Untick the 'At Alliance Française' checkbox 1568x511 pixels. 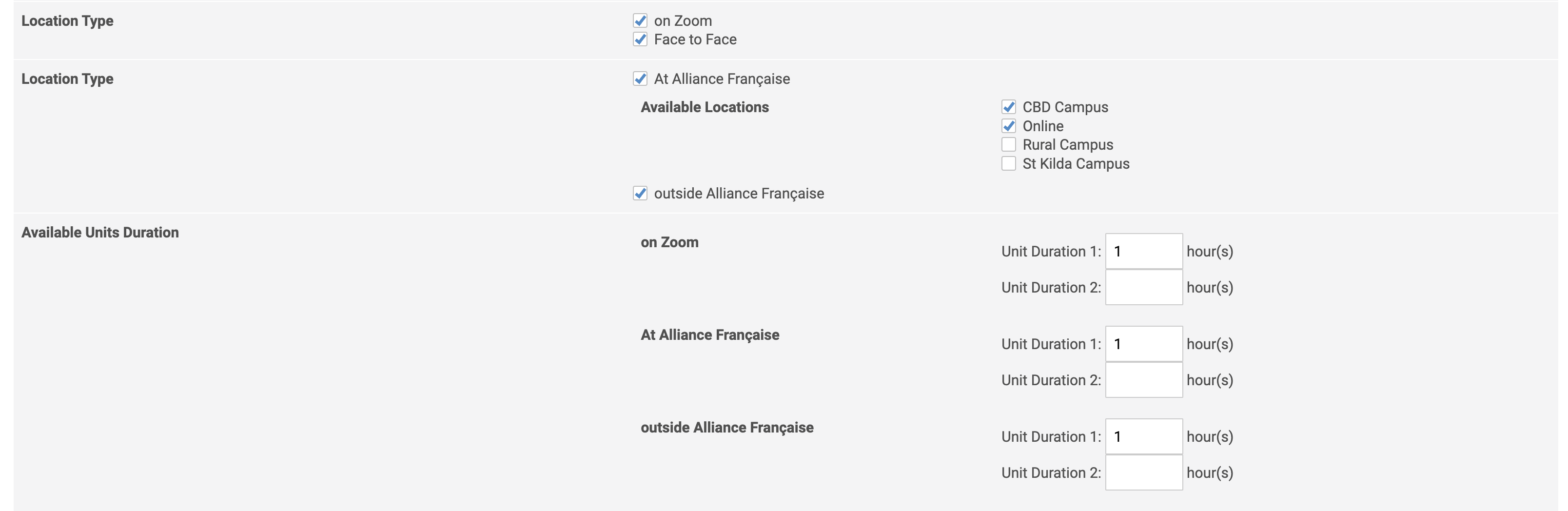tap(640, 79)
